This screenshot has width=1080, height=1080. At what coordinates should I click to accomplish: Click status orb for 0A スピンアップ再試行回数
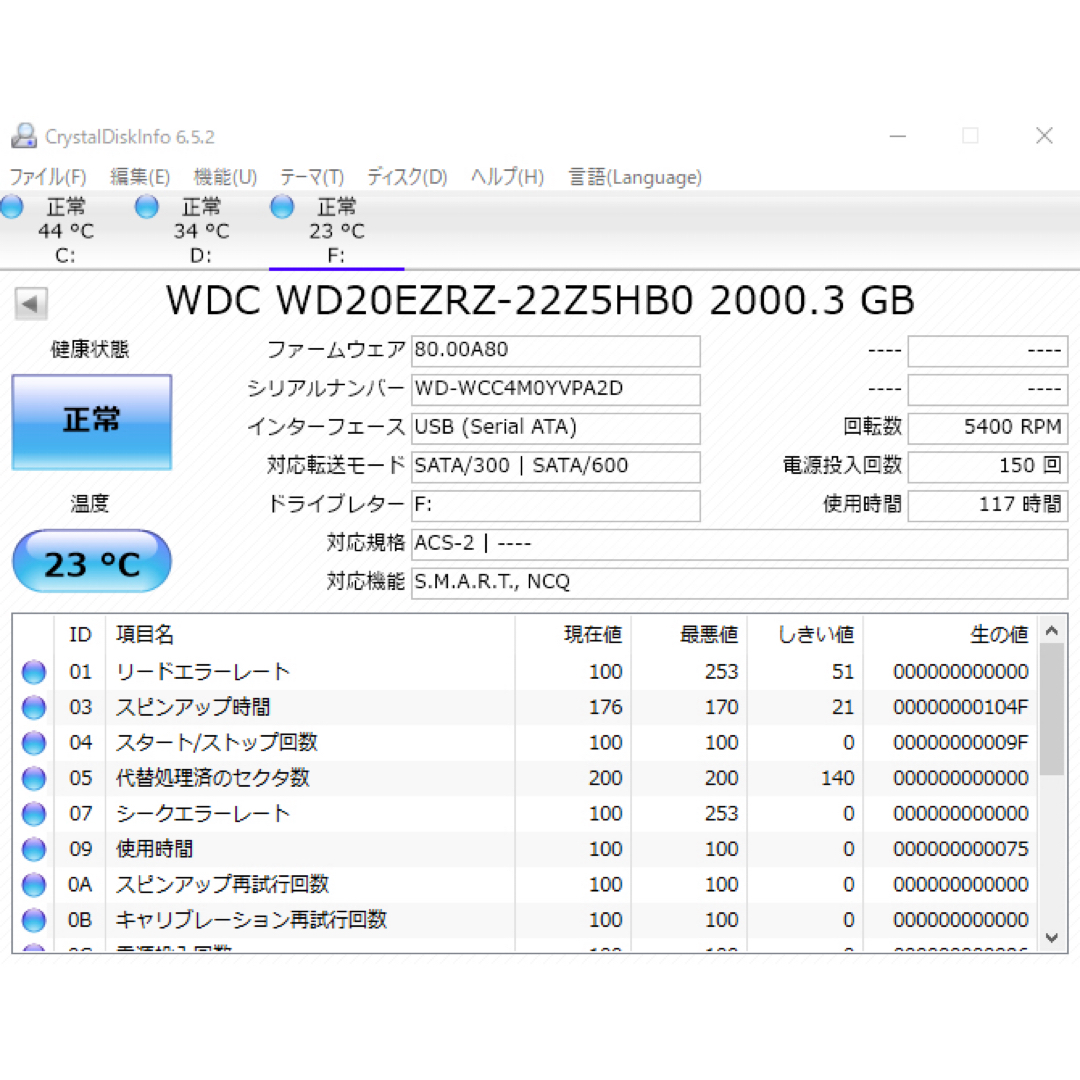pyautogui.click(x=34, y=884)
